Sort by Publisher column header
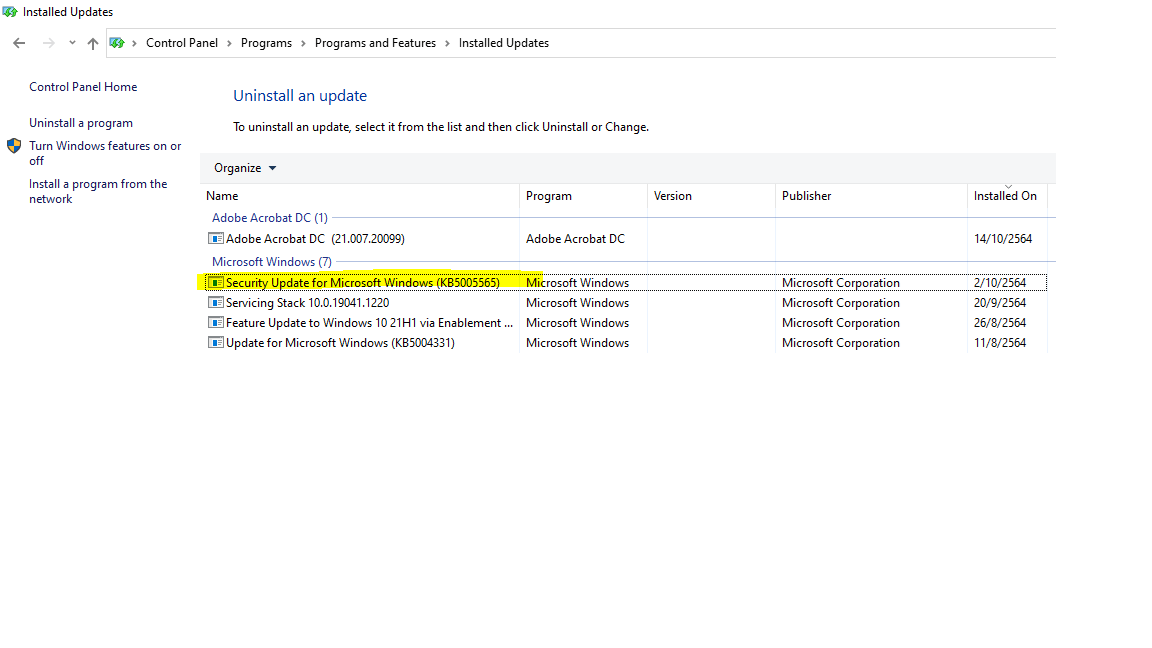 tap(871, 196)
